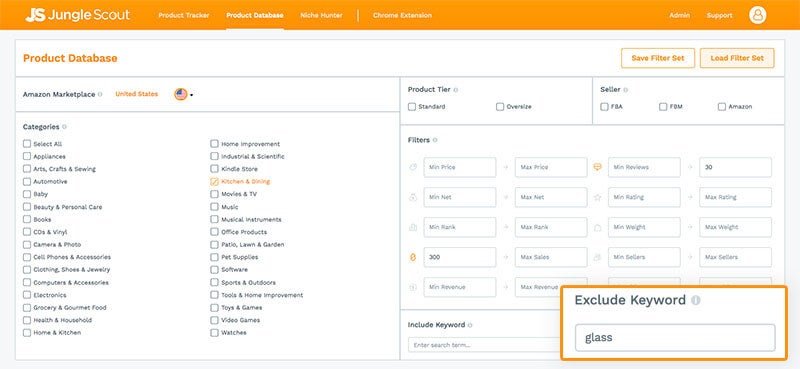Click the Load Filter Set button
The height and width of the screenshot is (369, 800).
(737, 58)
